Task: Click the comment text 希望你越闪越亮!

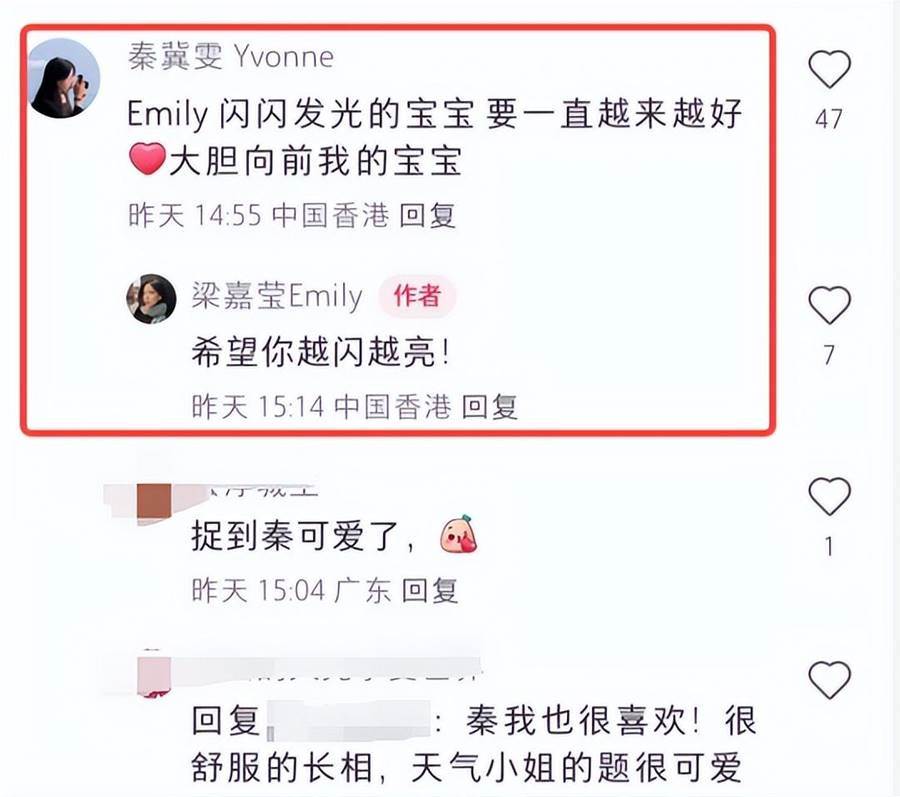Action: [x=320, y=352]
